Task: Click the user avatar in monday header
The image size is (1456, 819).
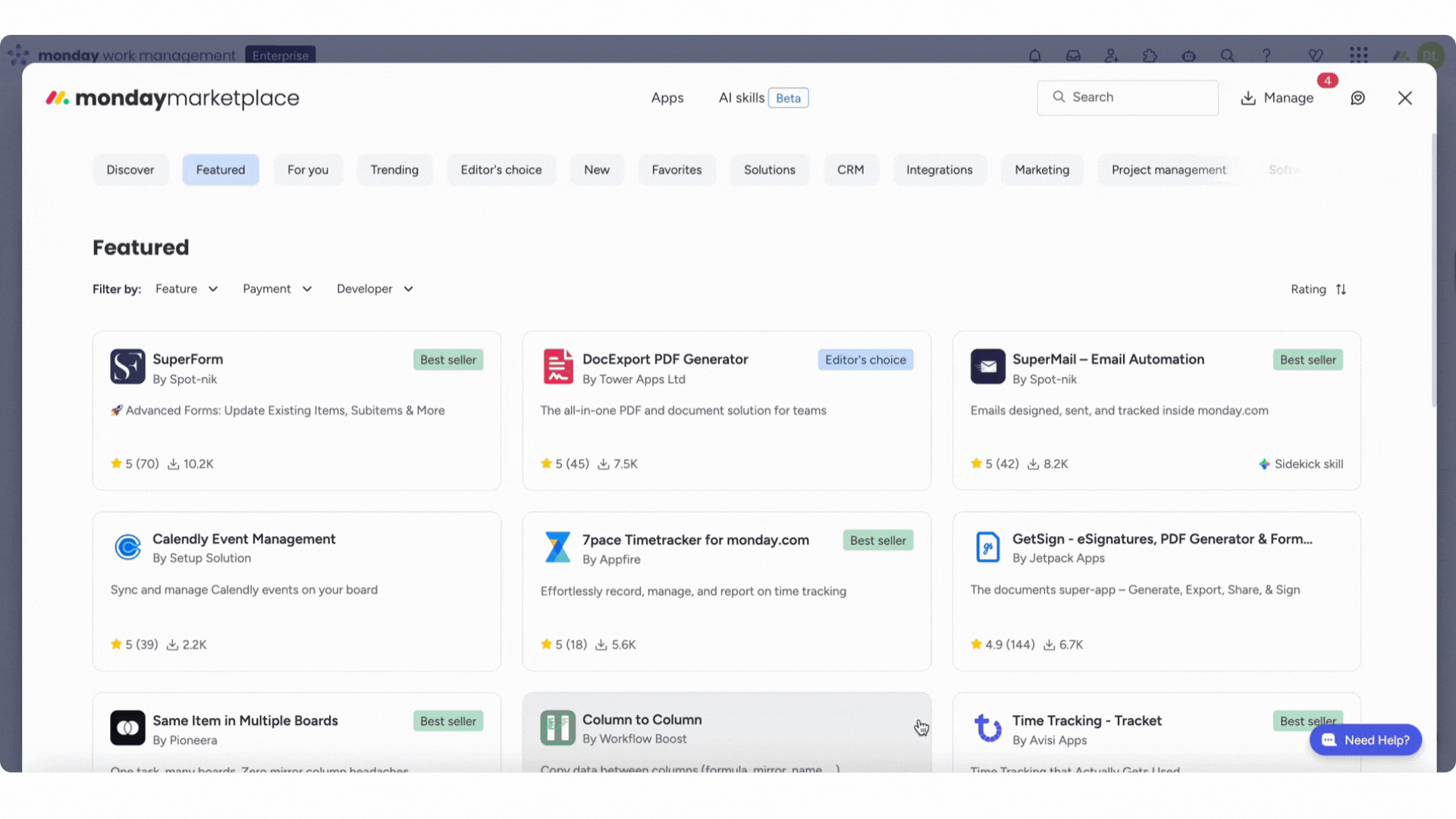Action: [1430, 55]
